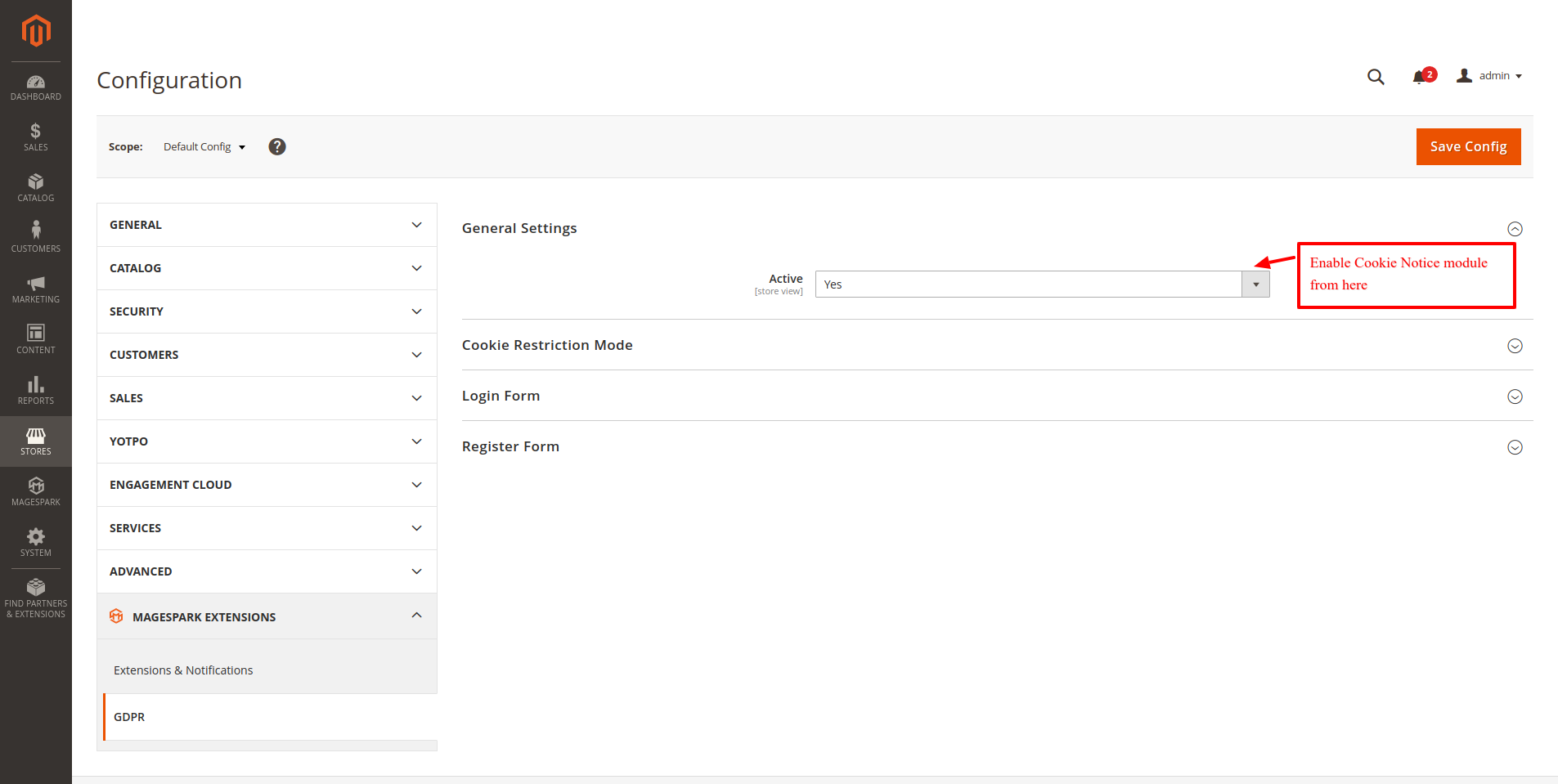Open the Magespark sidebar menu
This screenshot has height=784, width=1558.
click(x=36, y=491)
